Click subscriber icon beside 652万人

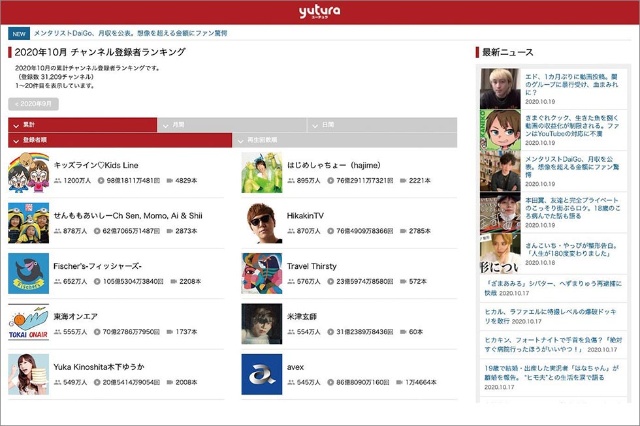point(58,281)
